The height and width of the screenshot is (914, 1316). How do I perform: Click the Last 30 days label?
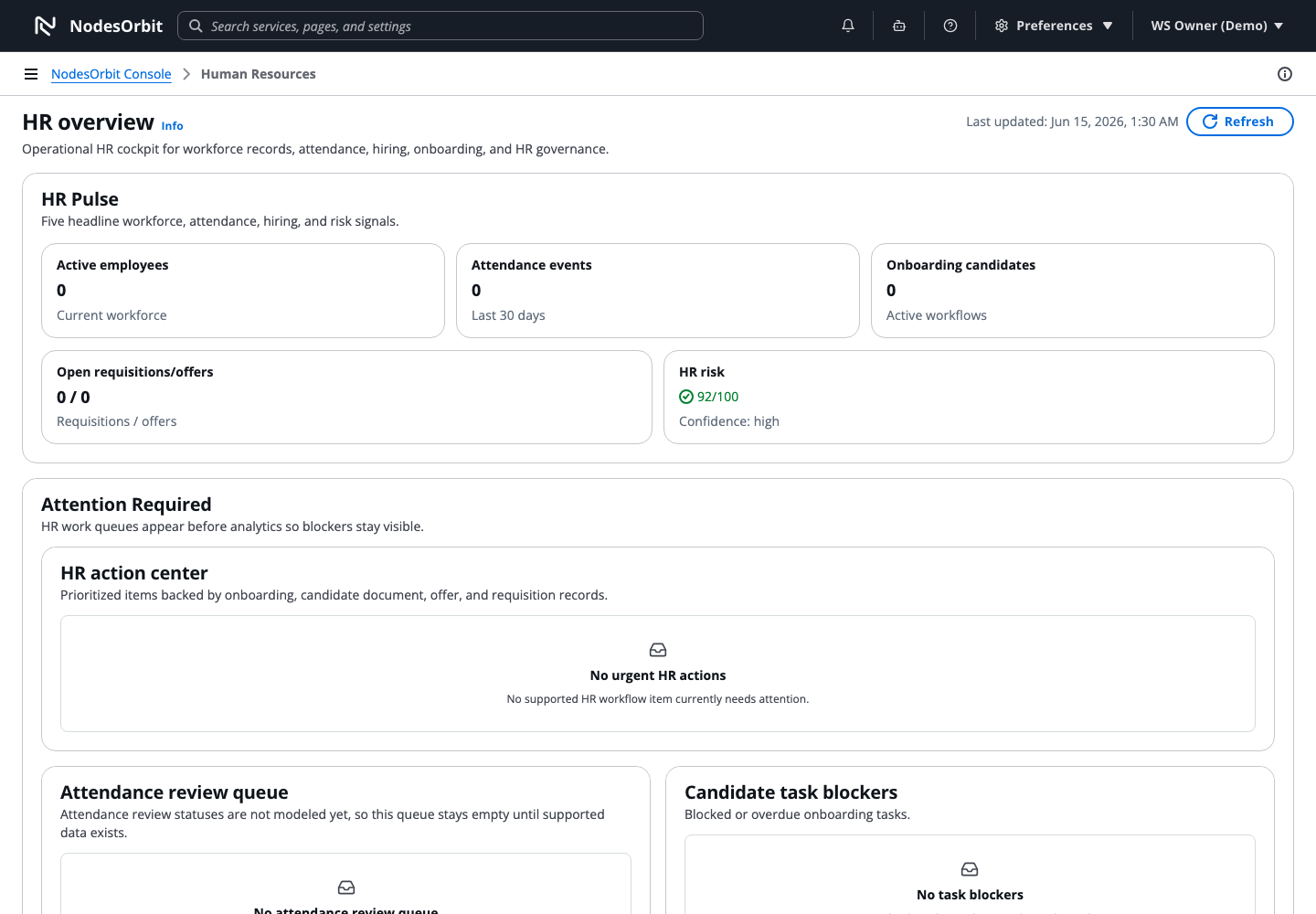pyautogui.click(x=508, y=315)
